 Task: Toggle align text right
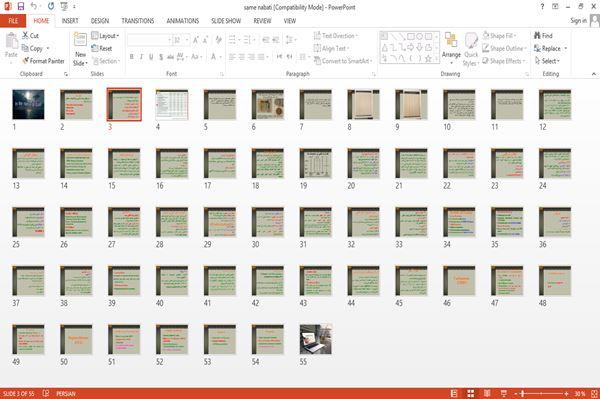tap(251, 57)
